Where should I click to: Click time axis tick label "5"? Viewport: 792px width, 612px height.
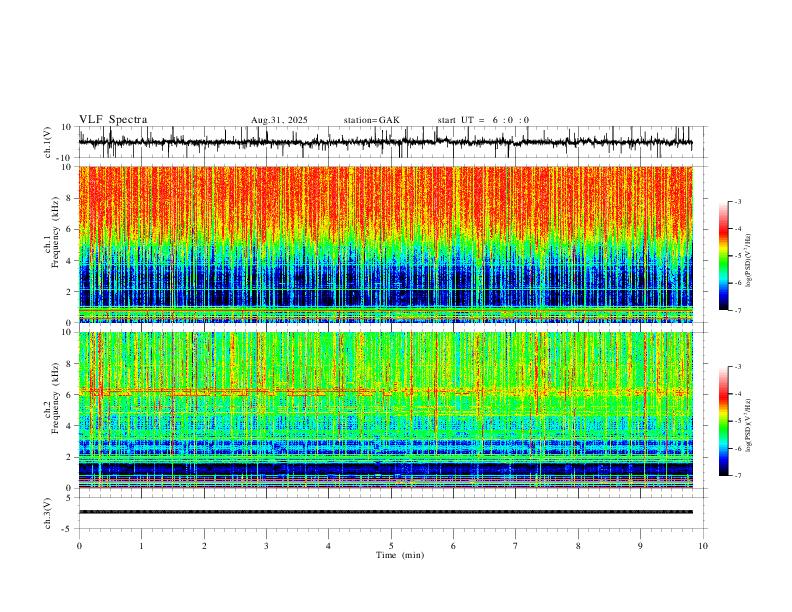coord(391,546)
